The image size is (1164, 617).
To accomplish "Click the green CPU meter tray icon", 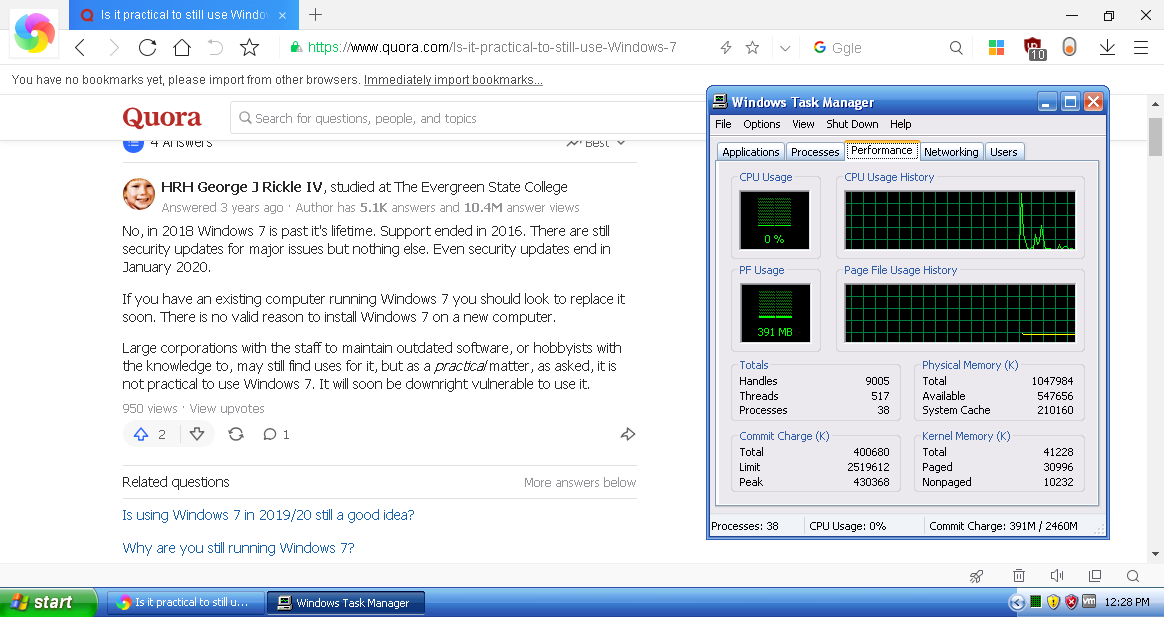I will point(1036,602).
